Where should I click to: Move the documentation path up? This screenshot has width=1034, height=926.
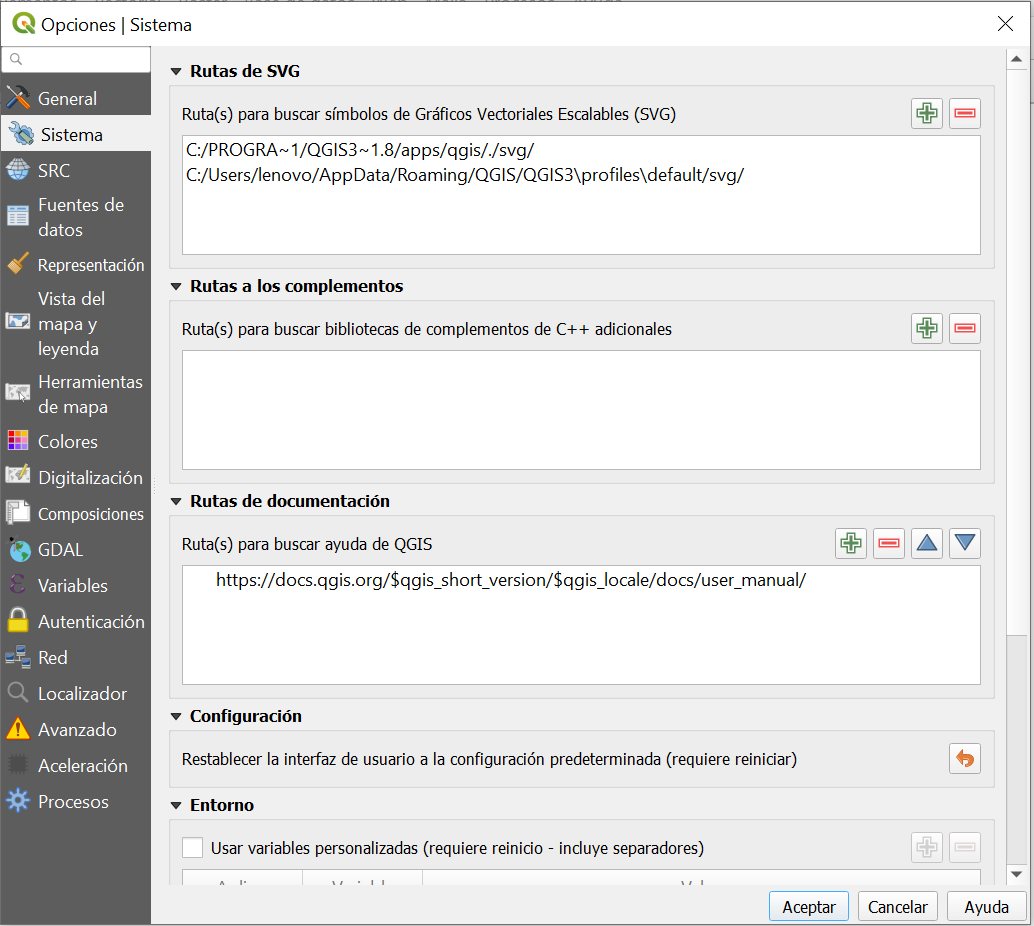pyautogui.click(x=926, y=543)
